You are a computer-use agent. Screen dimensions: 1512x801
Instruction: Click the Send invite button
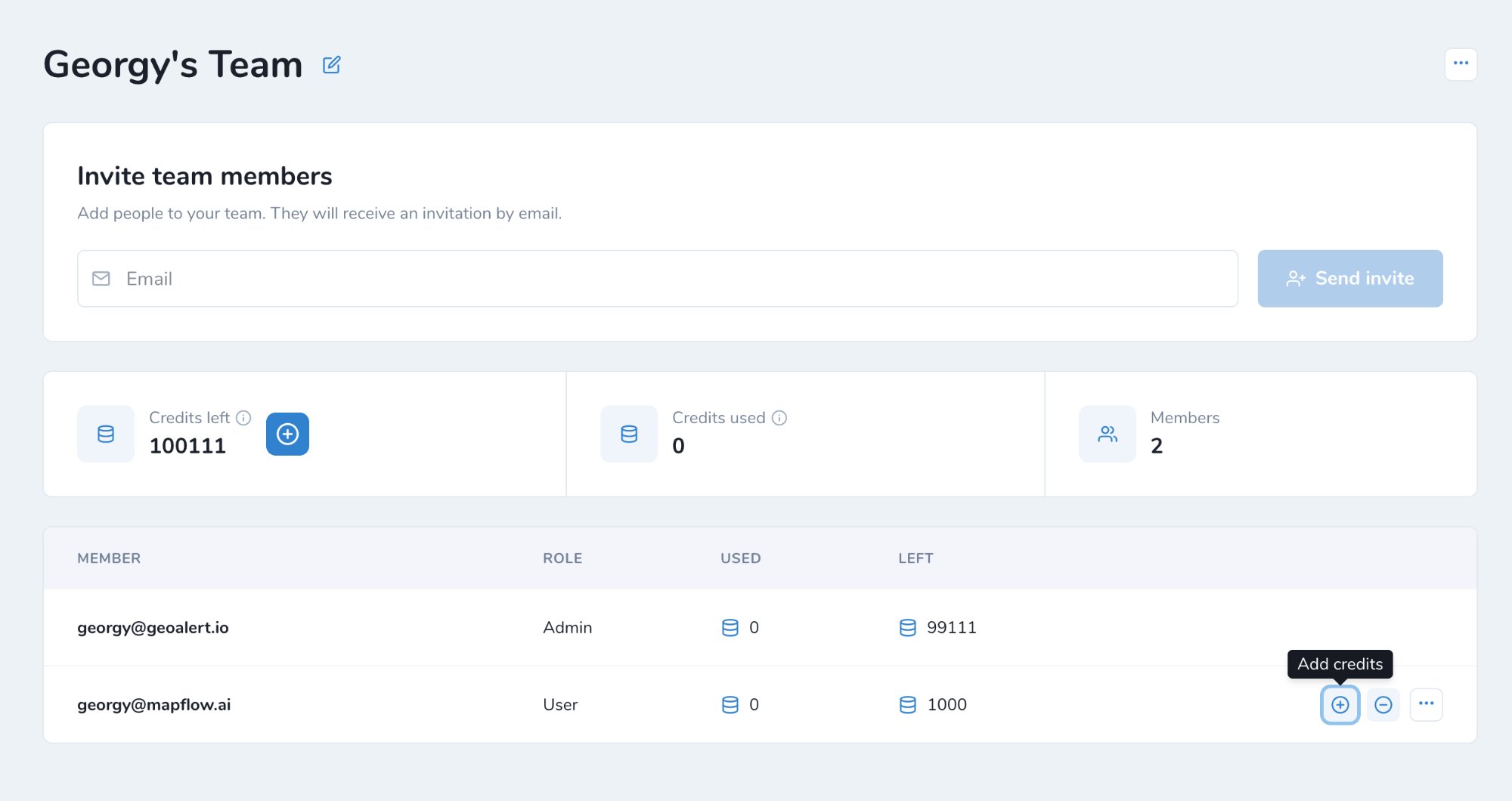tap(1350, 279)
